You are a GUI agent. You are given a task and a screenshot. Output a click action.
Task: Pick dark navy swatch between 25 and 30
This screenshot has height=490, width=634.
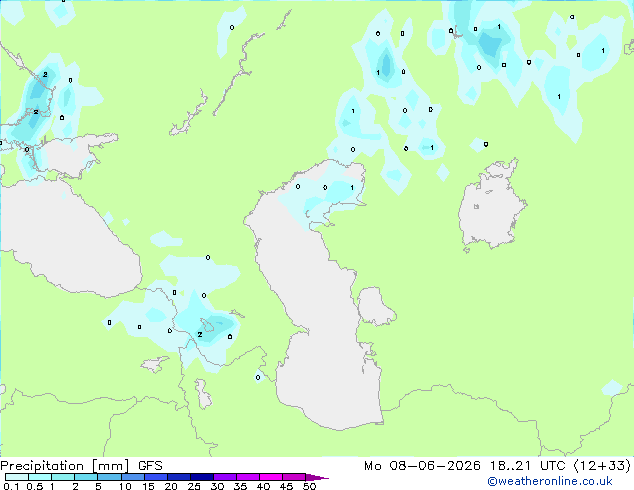(201, 477)
